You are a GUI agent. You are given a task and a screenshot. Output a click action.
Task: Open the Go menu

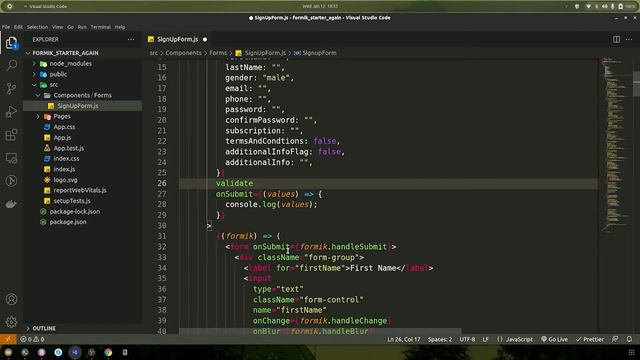click(70, 27)
